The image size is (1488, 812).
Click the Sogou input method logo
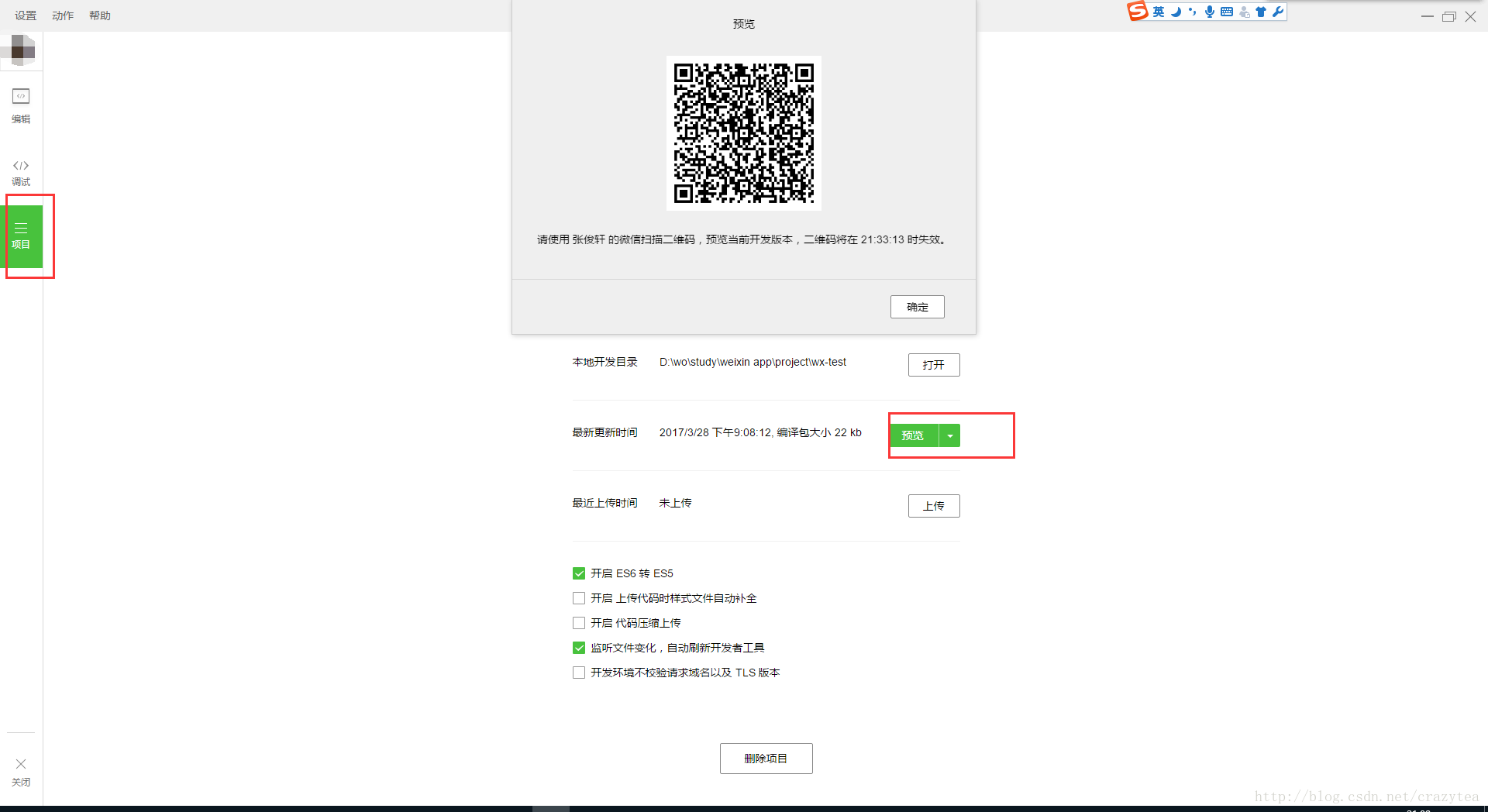tap(1138, 11)
